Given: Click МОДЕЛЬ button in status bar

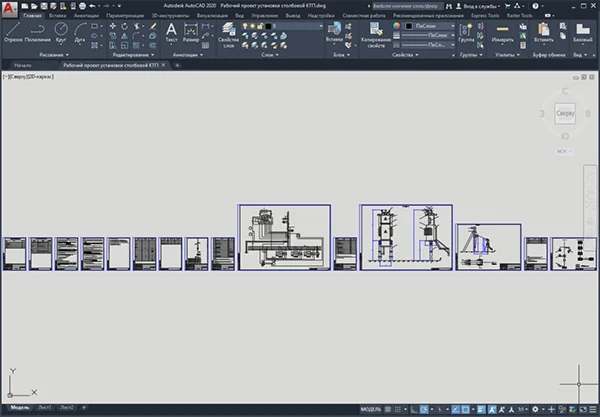Looking at the screenshot, I should 371,410.
